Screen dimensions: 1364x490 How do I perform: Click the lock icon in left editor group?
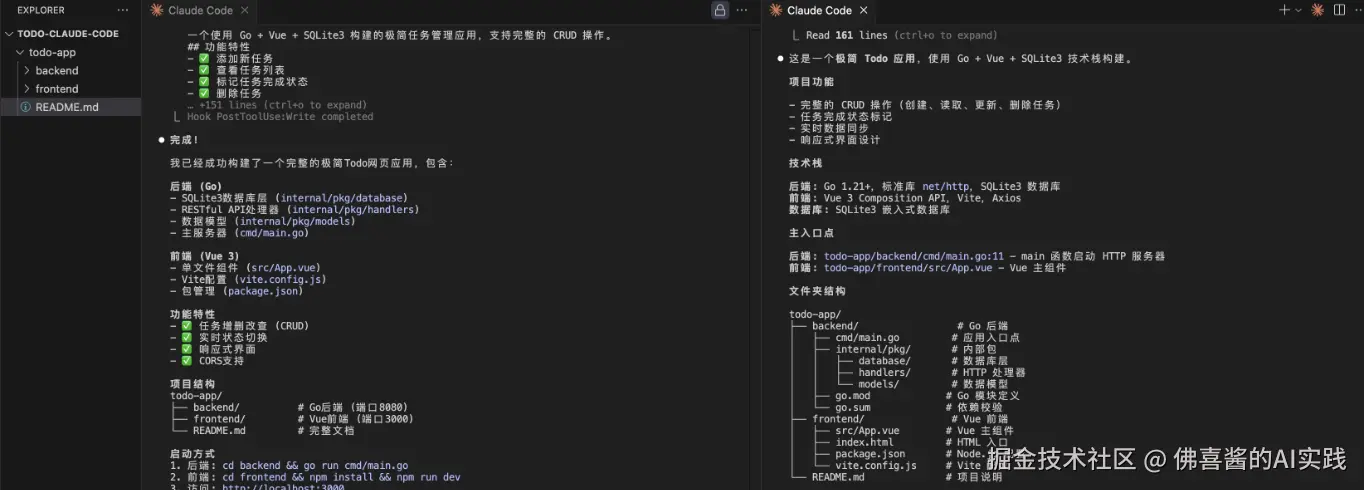click(x=719, y=10)
